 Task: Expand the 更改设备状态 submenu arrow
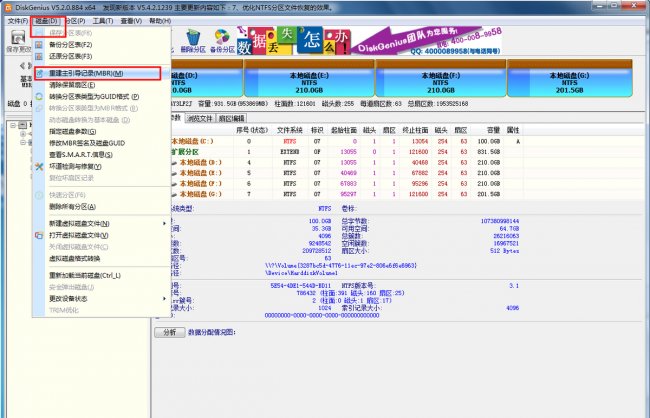coord(165,299)
